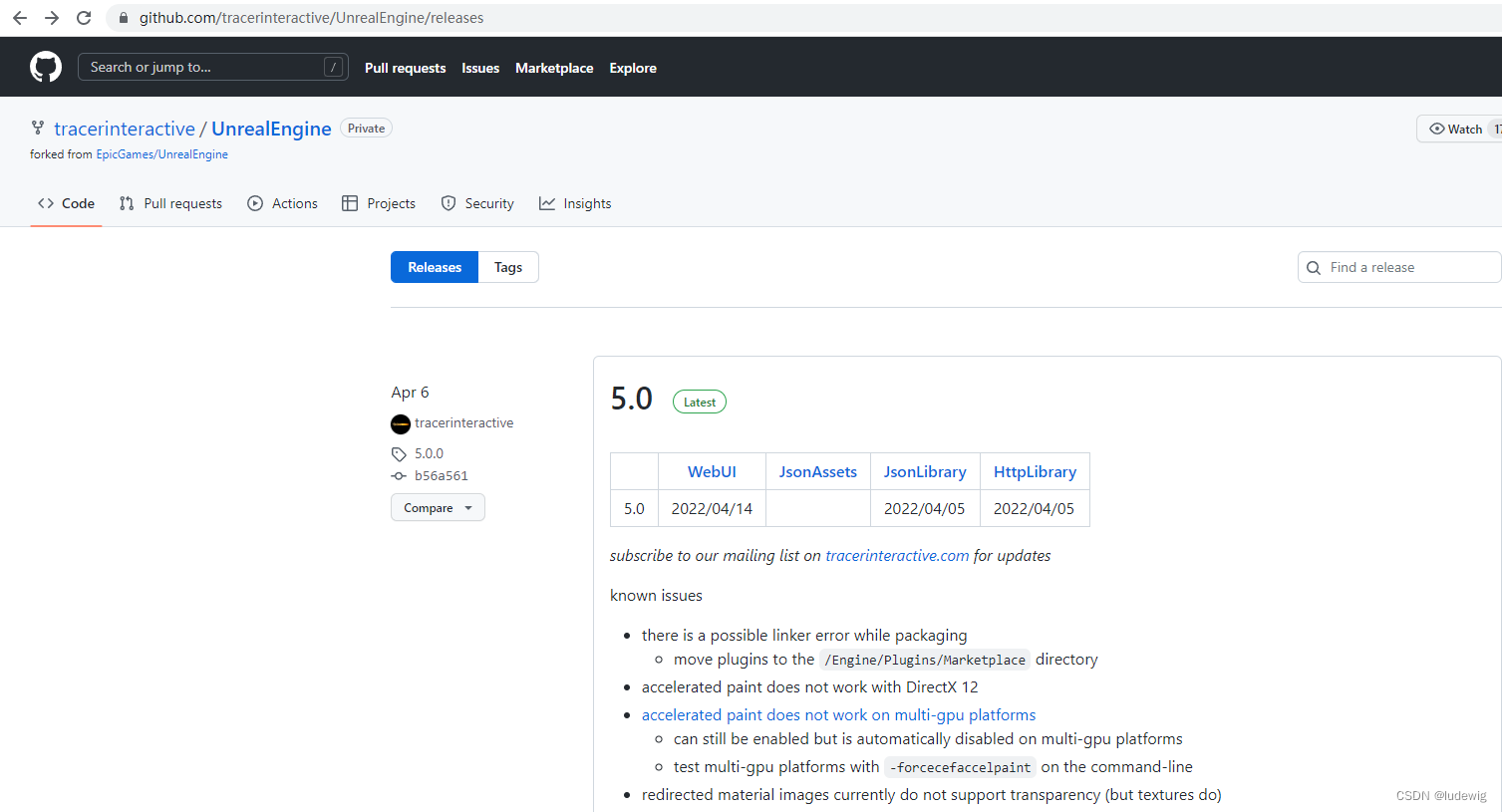Screen dimensions: 1502x812
Task: Open Issues in top navigation
Action: (480, 68)
